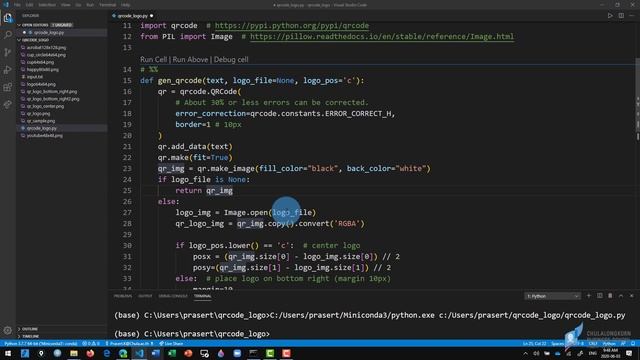Image resolution: width=640 pixels, height=360 pixels.
Task: Open youtube48x48.png in the file tree
Action: (45, 136)
